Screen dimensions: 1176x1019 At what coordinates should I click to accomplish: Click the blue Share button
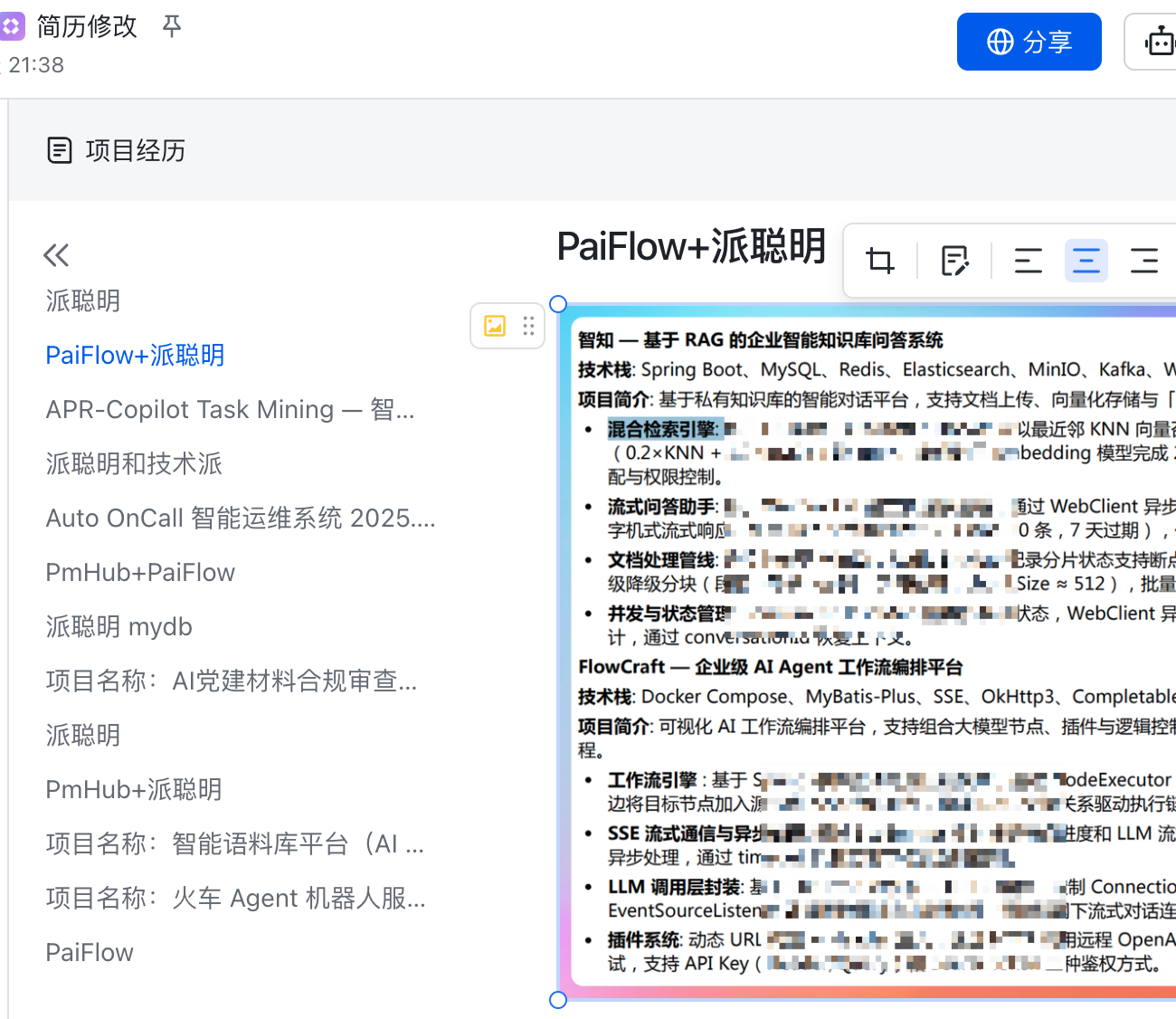tap(1029, 42)
